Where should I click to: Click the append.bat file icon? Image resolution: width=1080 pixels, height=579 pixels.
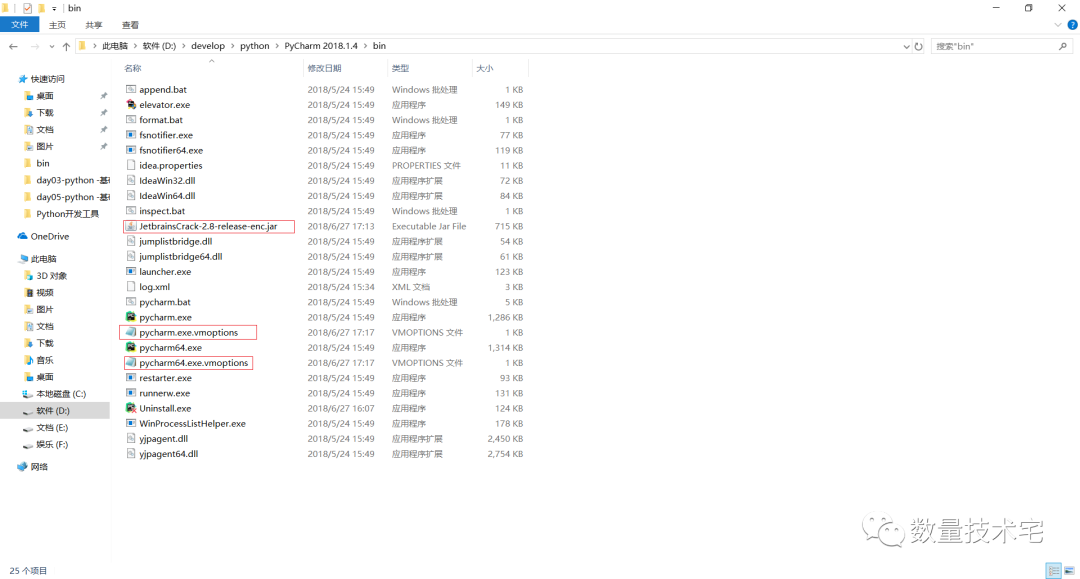[131, 90]
